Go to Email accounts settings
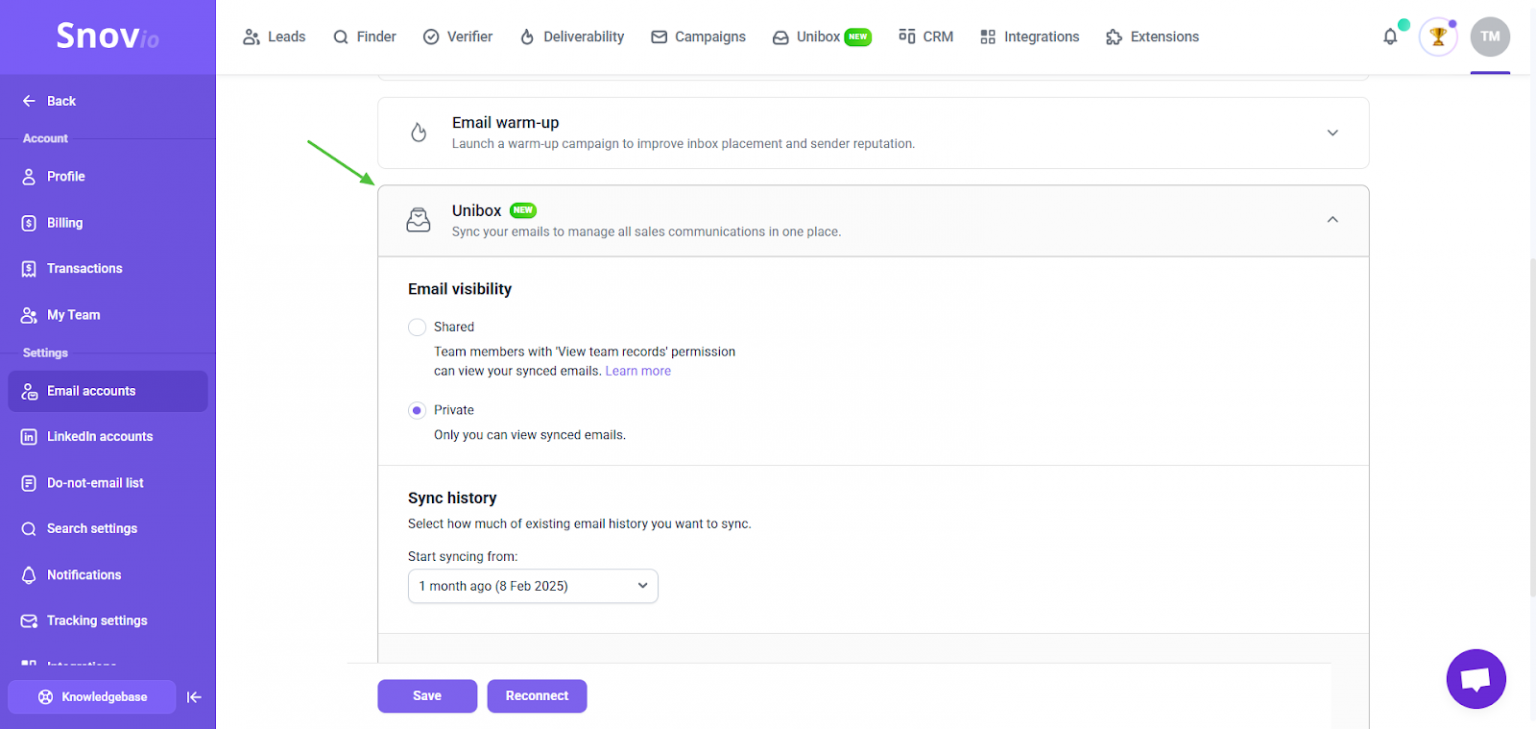1536x729 pixels. 108,391
